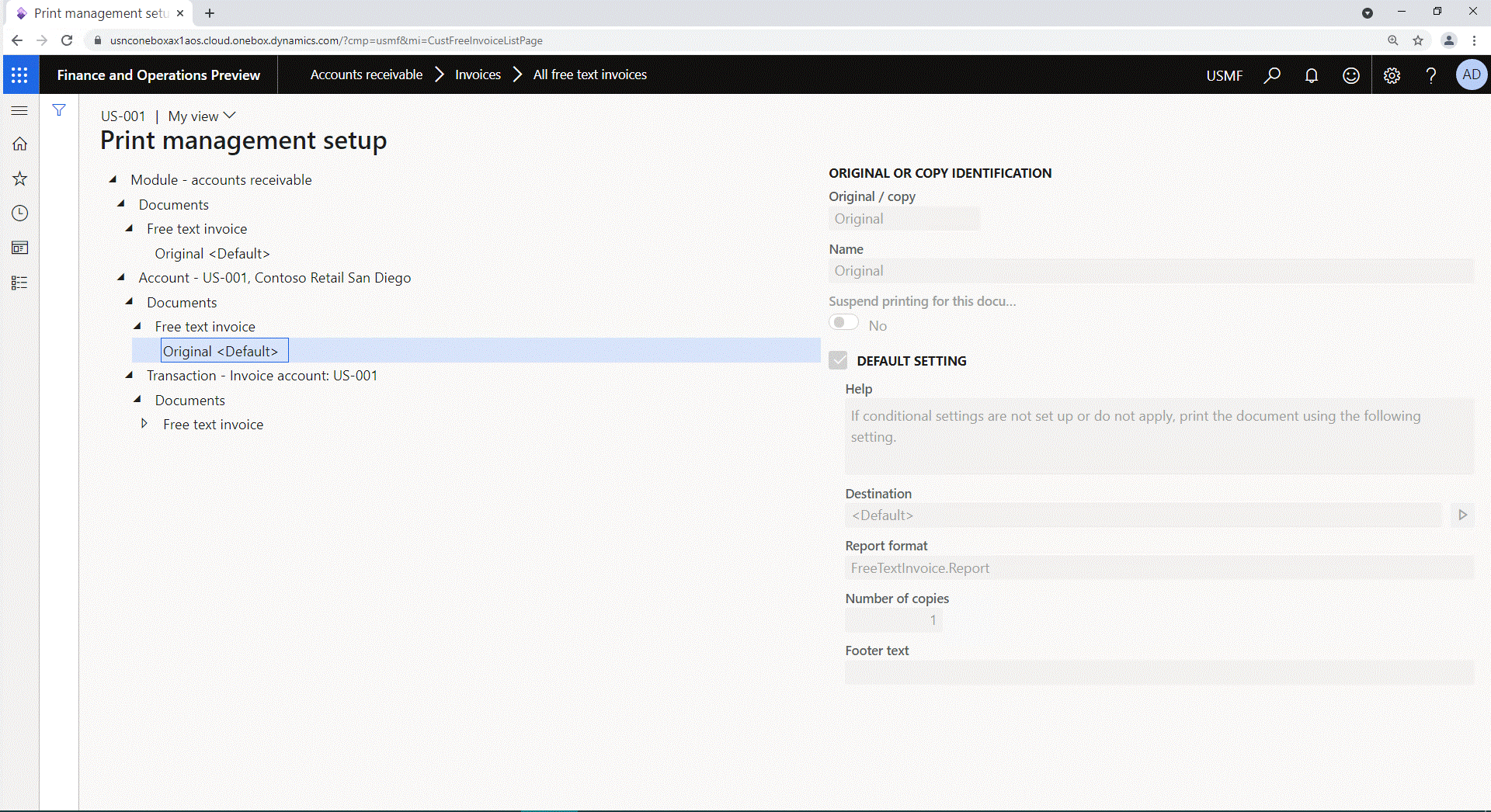Screen dimensions: 1491x812
Task: Open Chrome three-dot menu
Action: 1474,40
